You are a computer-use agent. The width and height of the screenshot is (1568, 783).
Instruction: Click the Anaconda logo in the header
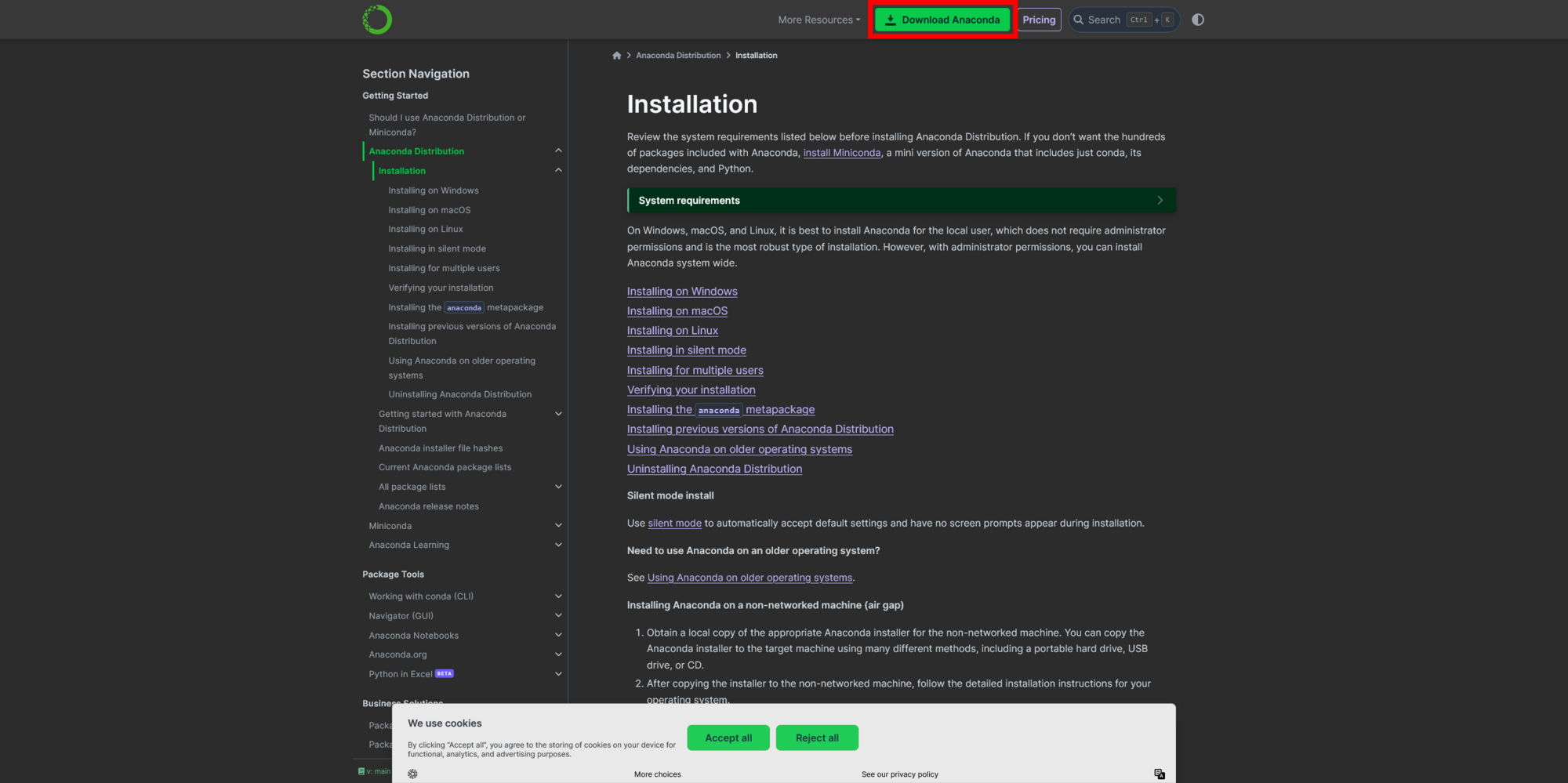click(x=377, y=20)
